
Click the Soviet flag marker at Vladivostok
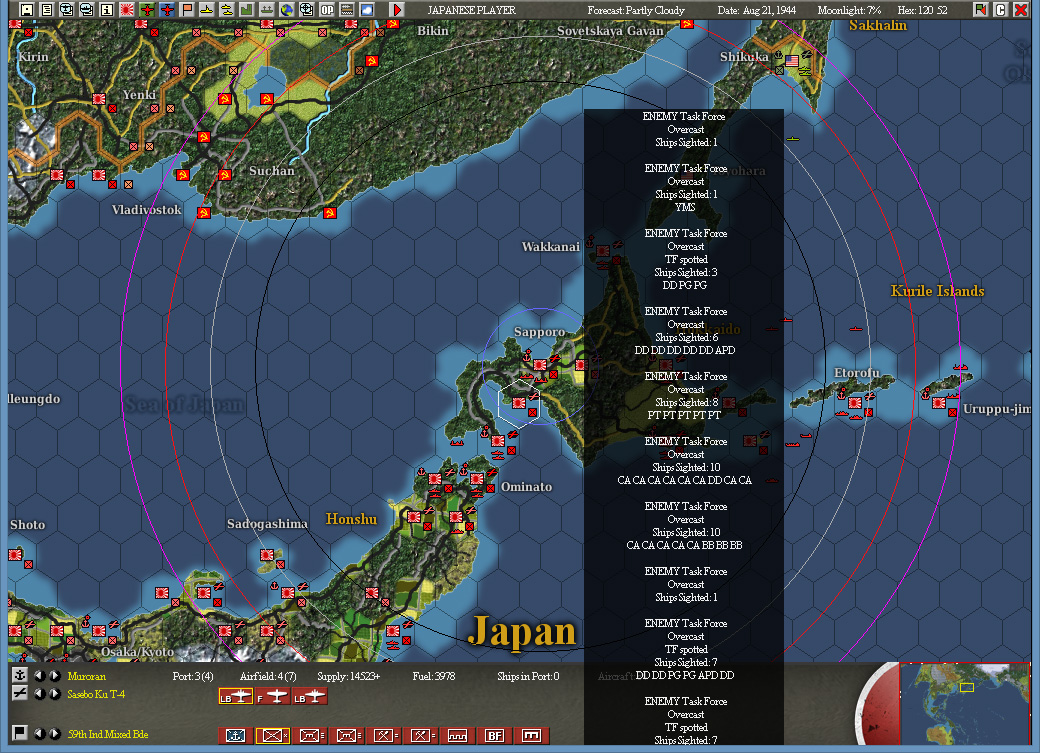[x=204, y=213]
